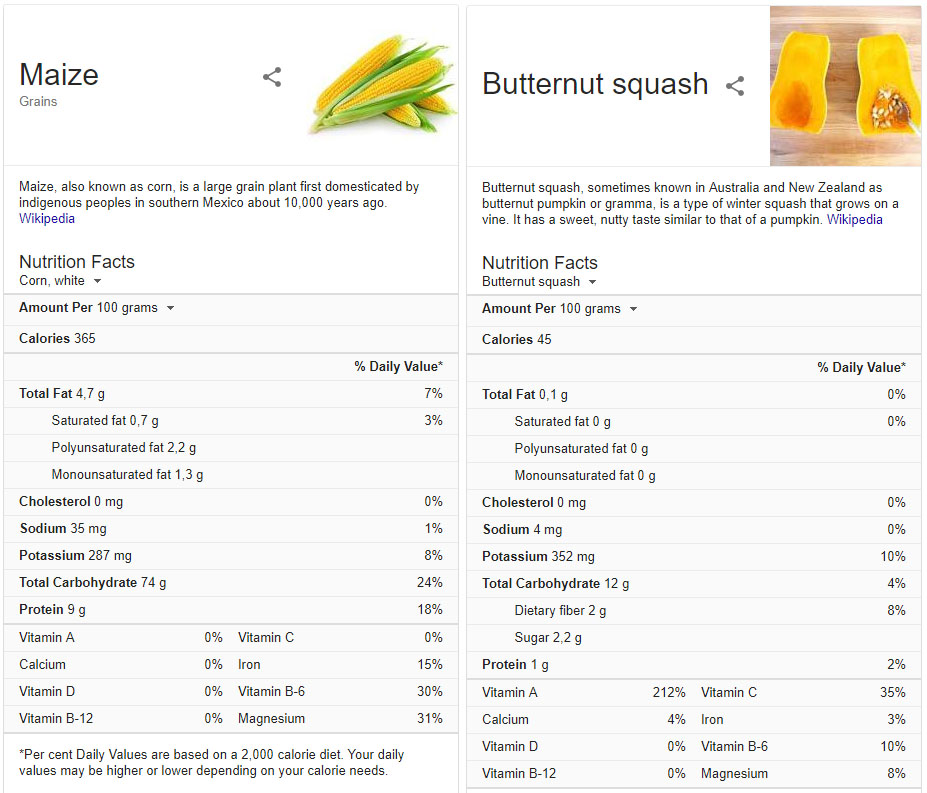Click the Maize 'Nutrition Facts' heading
This screenshot has height=793, width=927.
[x=77, y=262]
